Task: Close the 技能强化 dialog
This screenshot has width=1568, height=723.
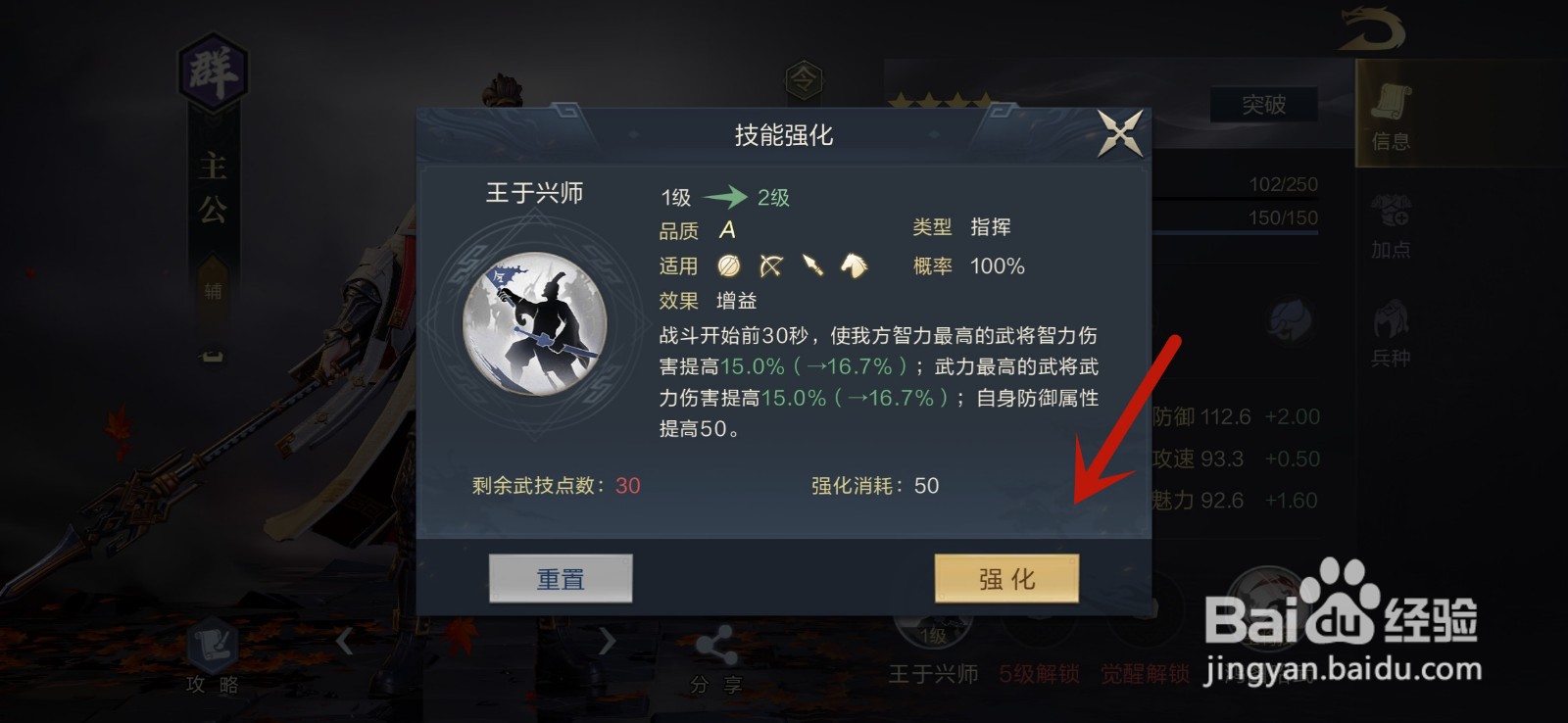Action: point(1120,133)
